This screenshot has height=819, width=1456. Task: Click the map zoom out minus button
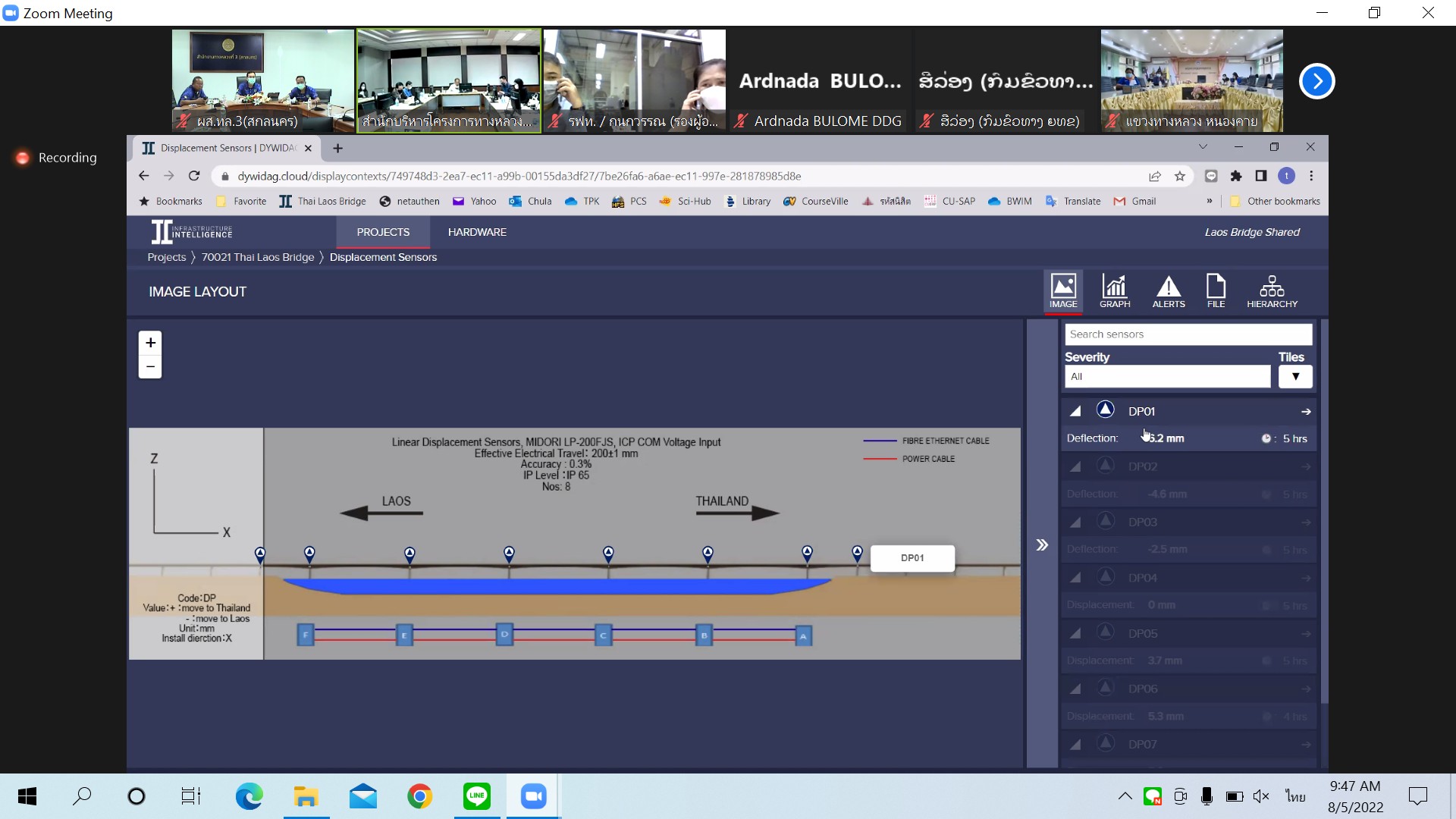tap(150, 367)
